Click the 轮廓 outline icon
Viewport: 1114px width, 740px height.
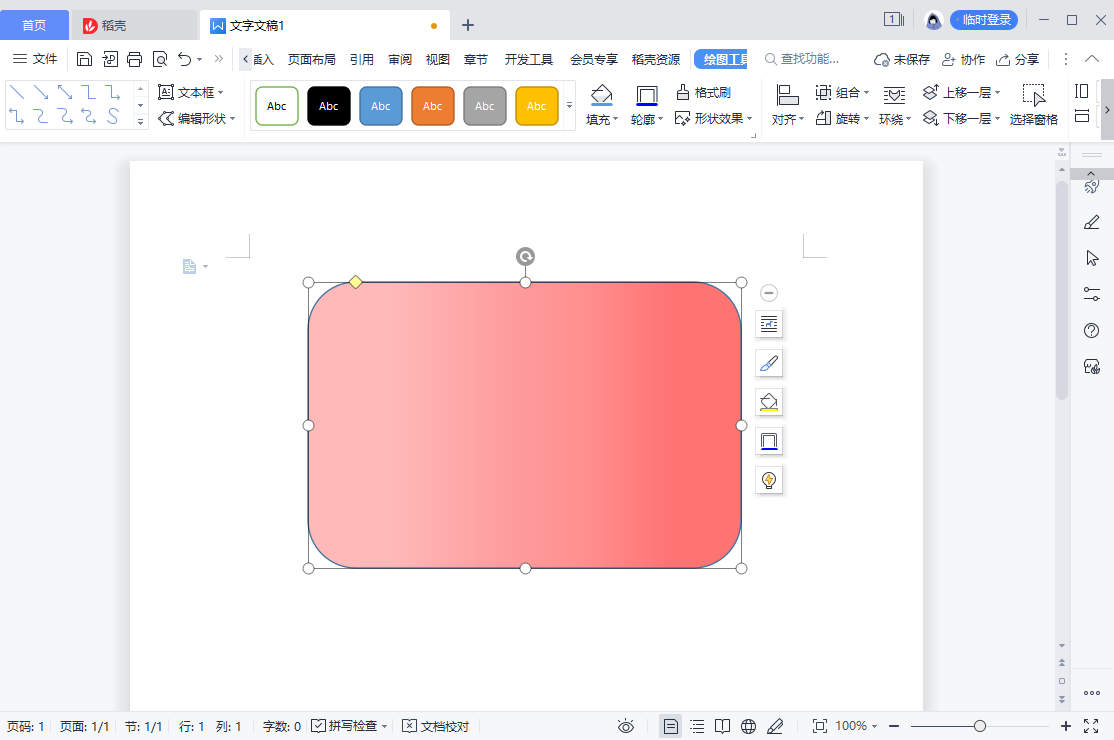[647, 95]
